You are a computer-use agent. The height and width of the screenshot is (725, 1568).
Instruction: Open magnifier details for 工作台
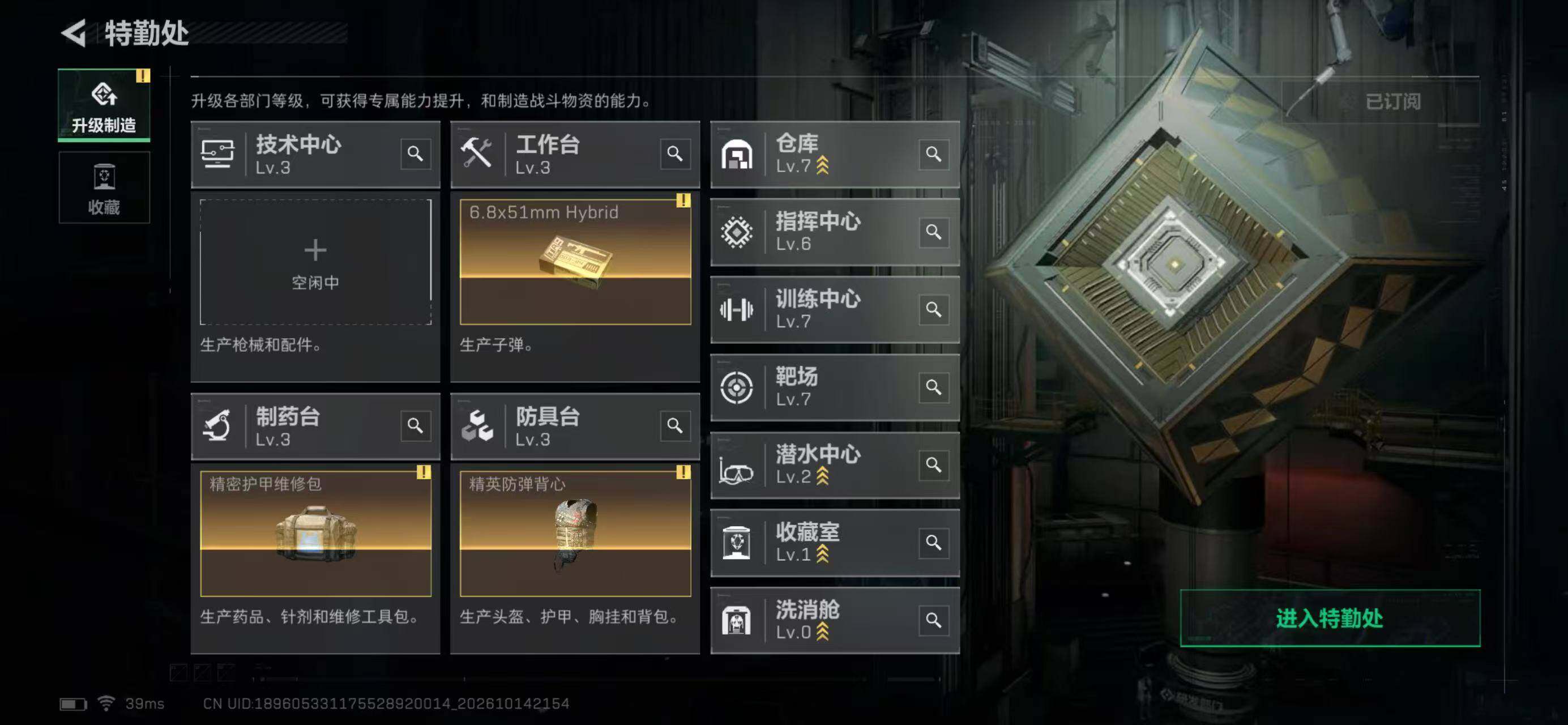pos(674,153)
